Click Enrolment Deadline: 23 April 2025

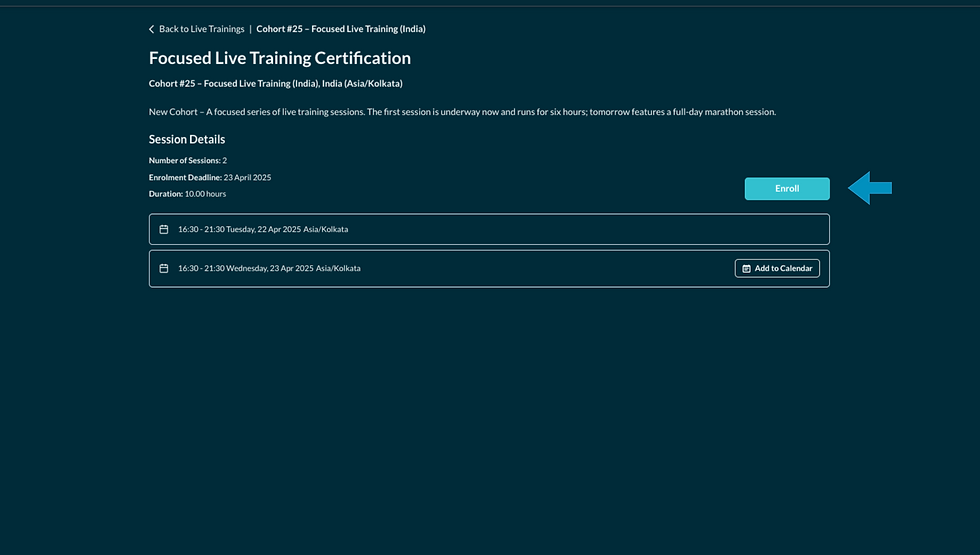coord(210,178)
